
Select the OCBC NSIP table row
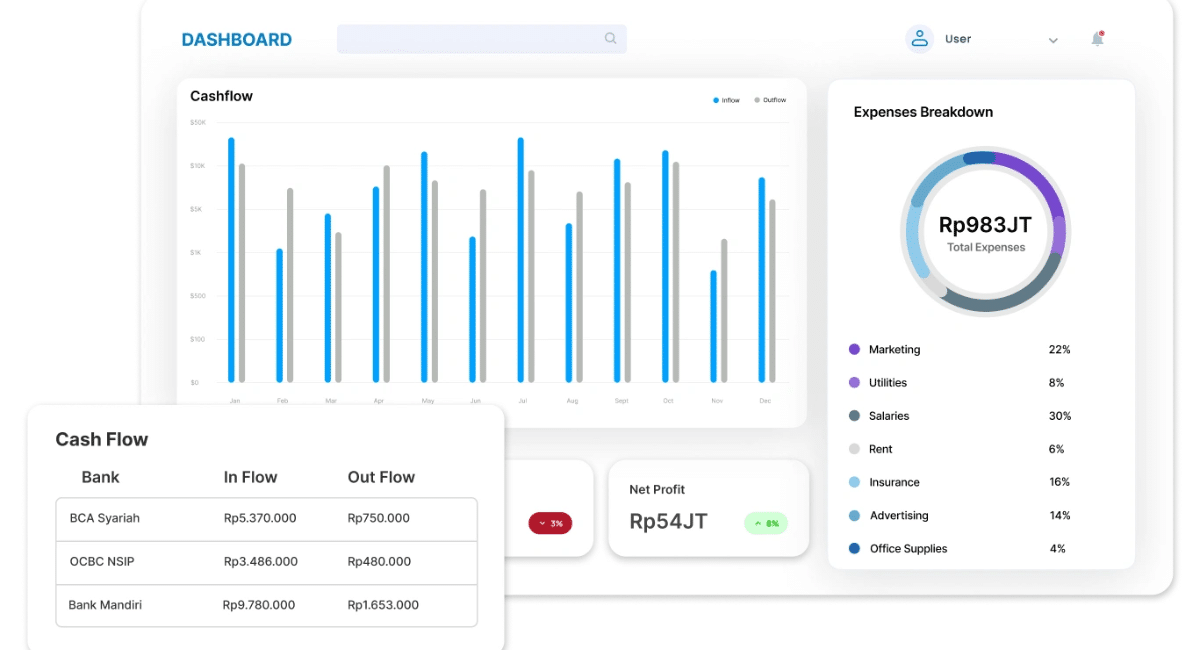[267, 562]
